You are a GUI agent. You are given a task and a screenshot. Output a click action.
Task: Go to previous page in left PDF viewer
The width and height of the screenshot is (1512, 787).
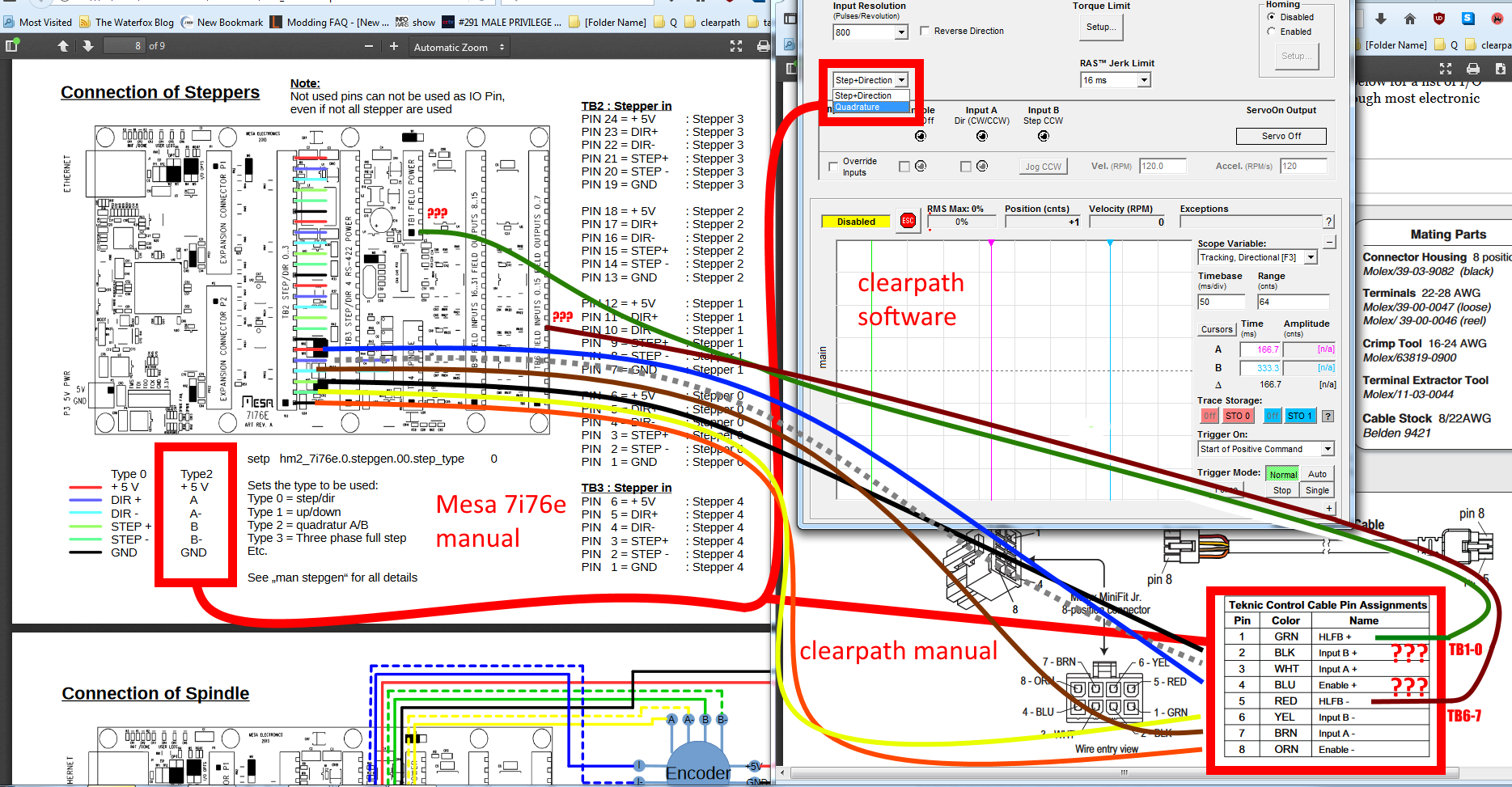point(63,46)
